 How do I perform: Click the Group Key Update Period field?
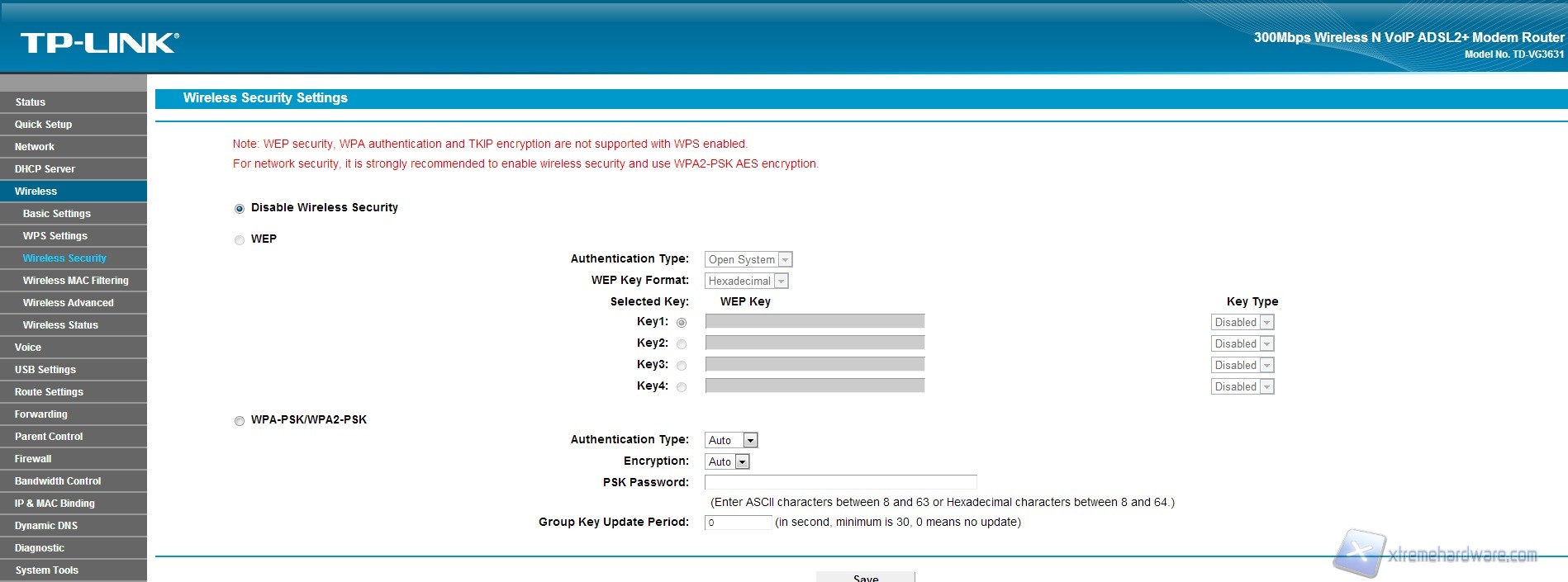tap(738, 523)
